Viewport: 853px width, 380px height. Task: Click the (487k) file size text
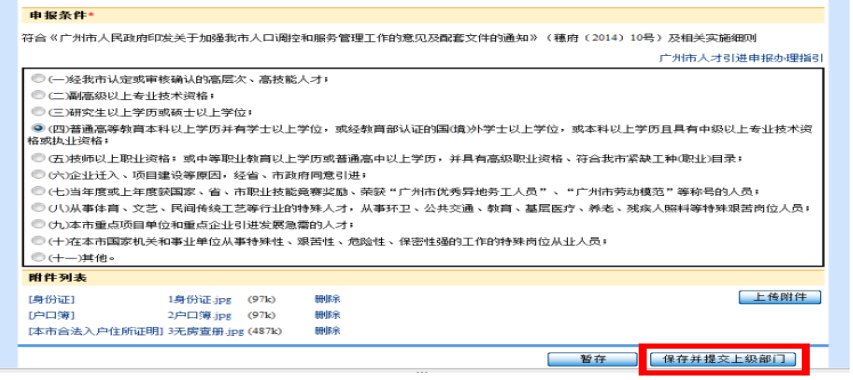[x=265, y=331]
